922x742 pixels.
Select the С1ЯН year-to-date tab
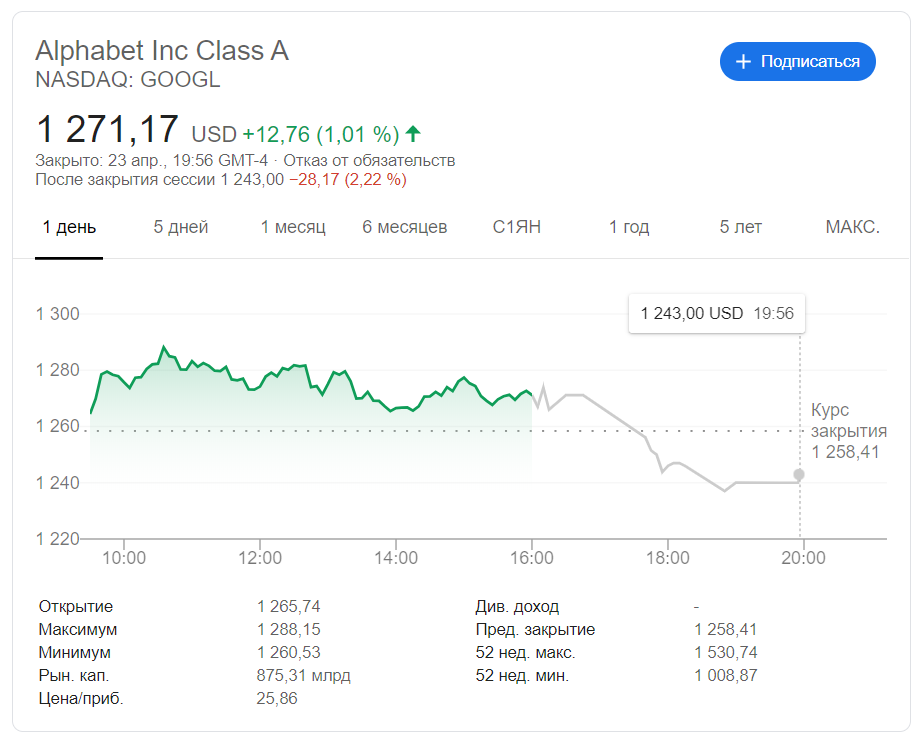[x=517, y=227]
